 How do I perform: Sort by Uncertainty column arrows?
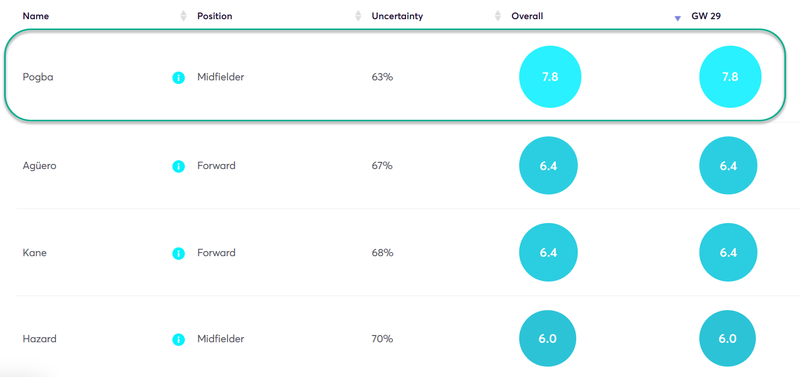(498, 16)
